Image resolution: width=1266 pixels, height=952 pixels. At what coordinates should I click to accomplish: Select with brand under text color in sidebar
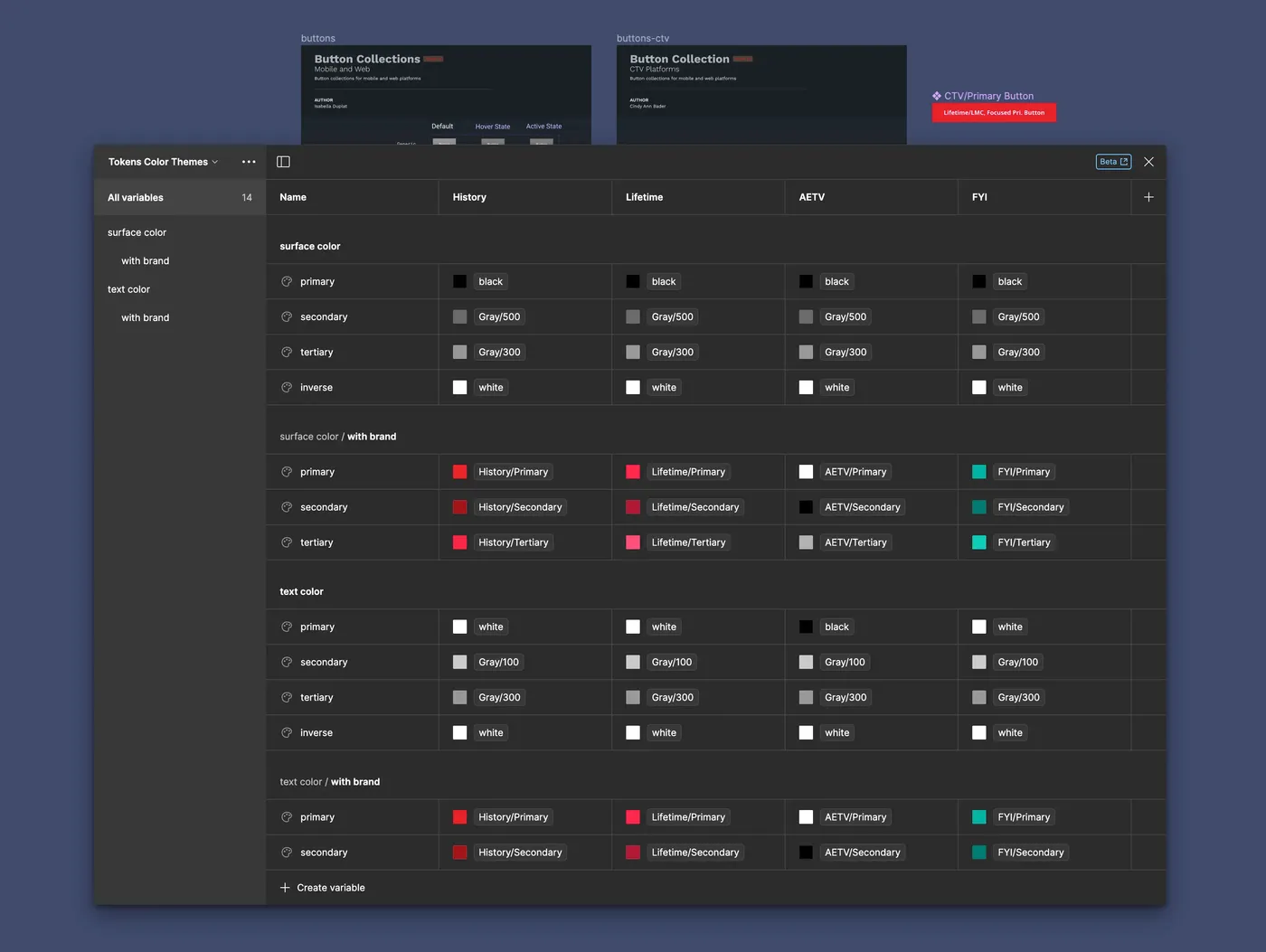pos(146,317)
